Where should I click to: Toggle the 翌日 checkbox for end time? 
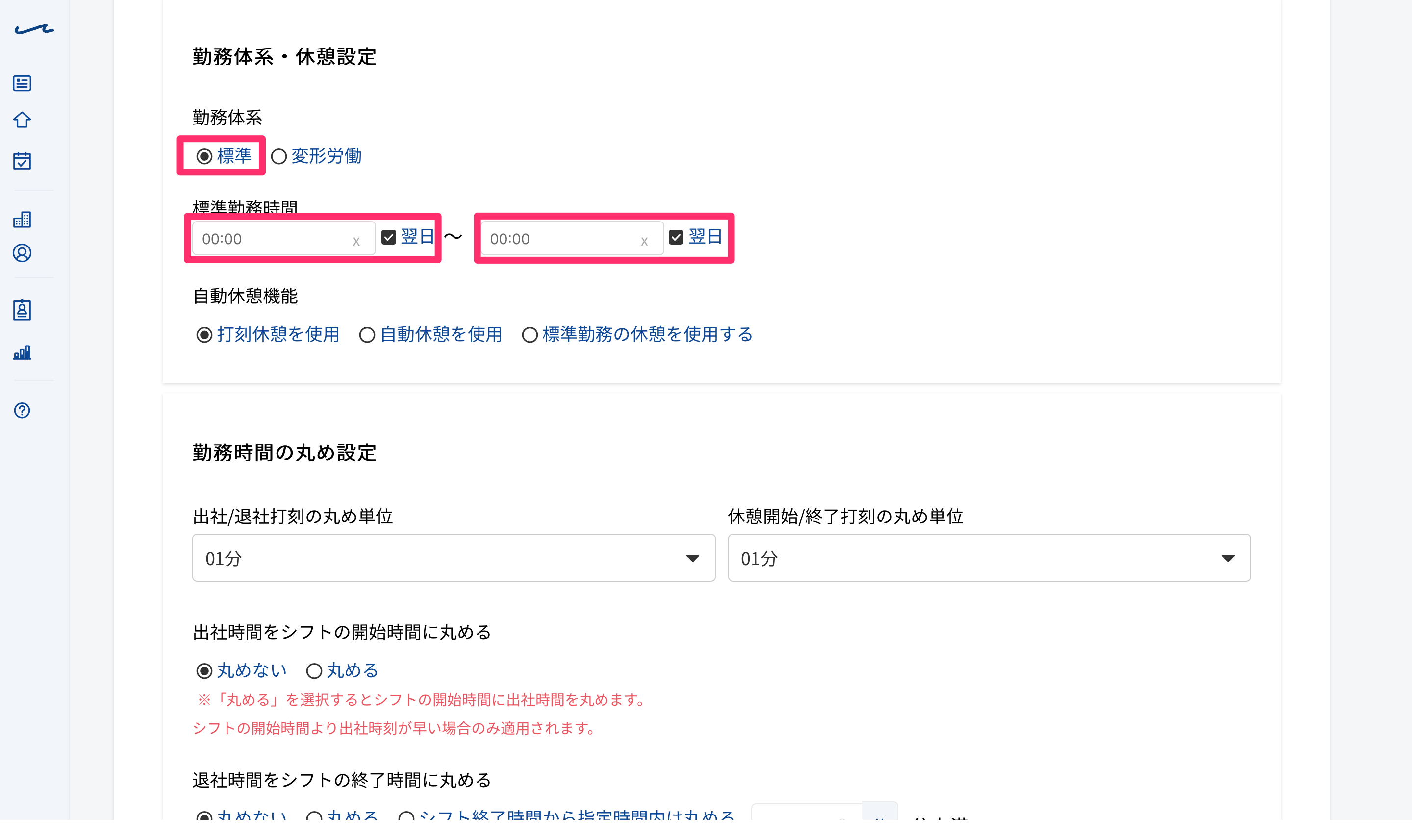click(x=676, y=237)
